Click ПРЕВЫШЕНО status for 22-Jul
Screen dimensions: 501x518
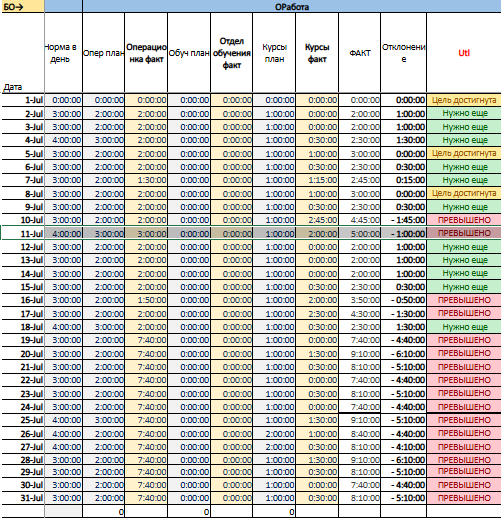tap(464, 380)
